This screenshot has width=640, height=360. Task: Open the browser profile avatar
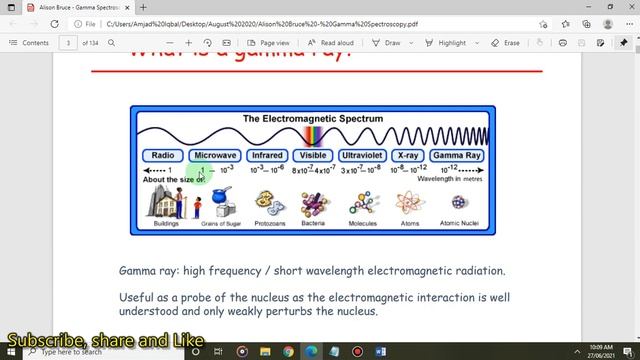pyautogui.click(x=608, y=24)
